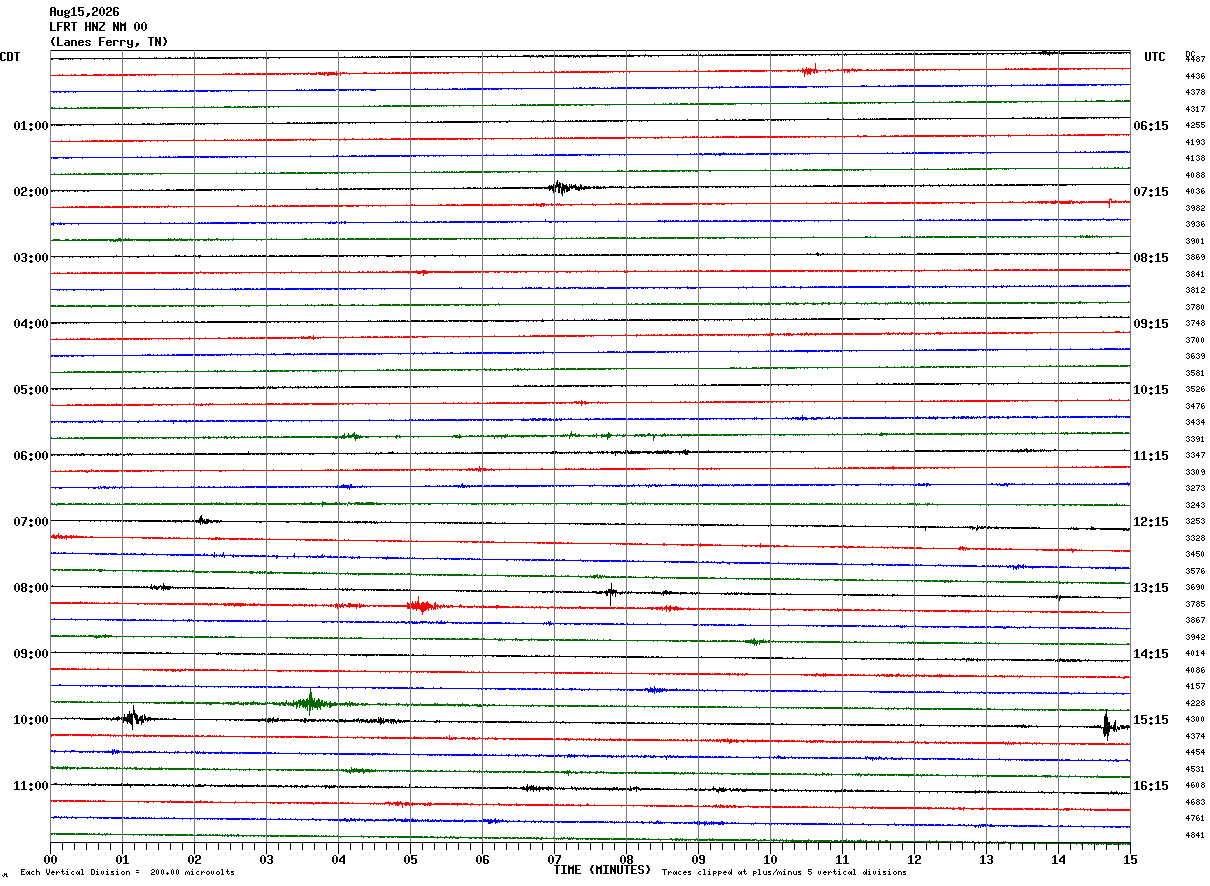
Task: Click the 14:15 UTC time label
Action: (x=1151, y=654)
